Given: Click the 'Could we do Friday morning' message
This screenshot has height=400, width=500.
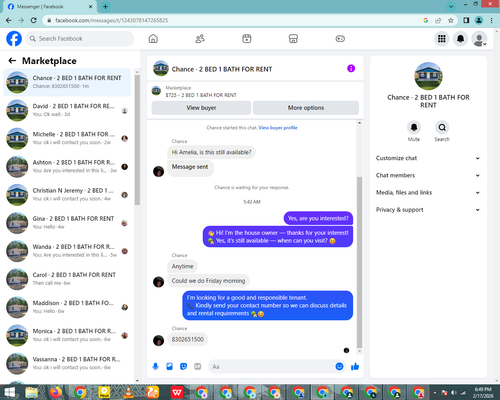Looking at the screenshot, I should coord(208,281).
